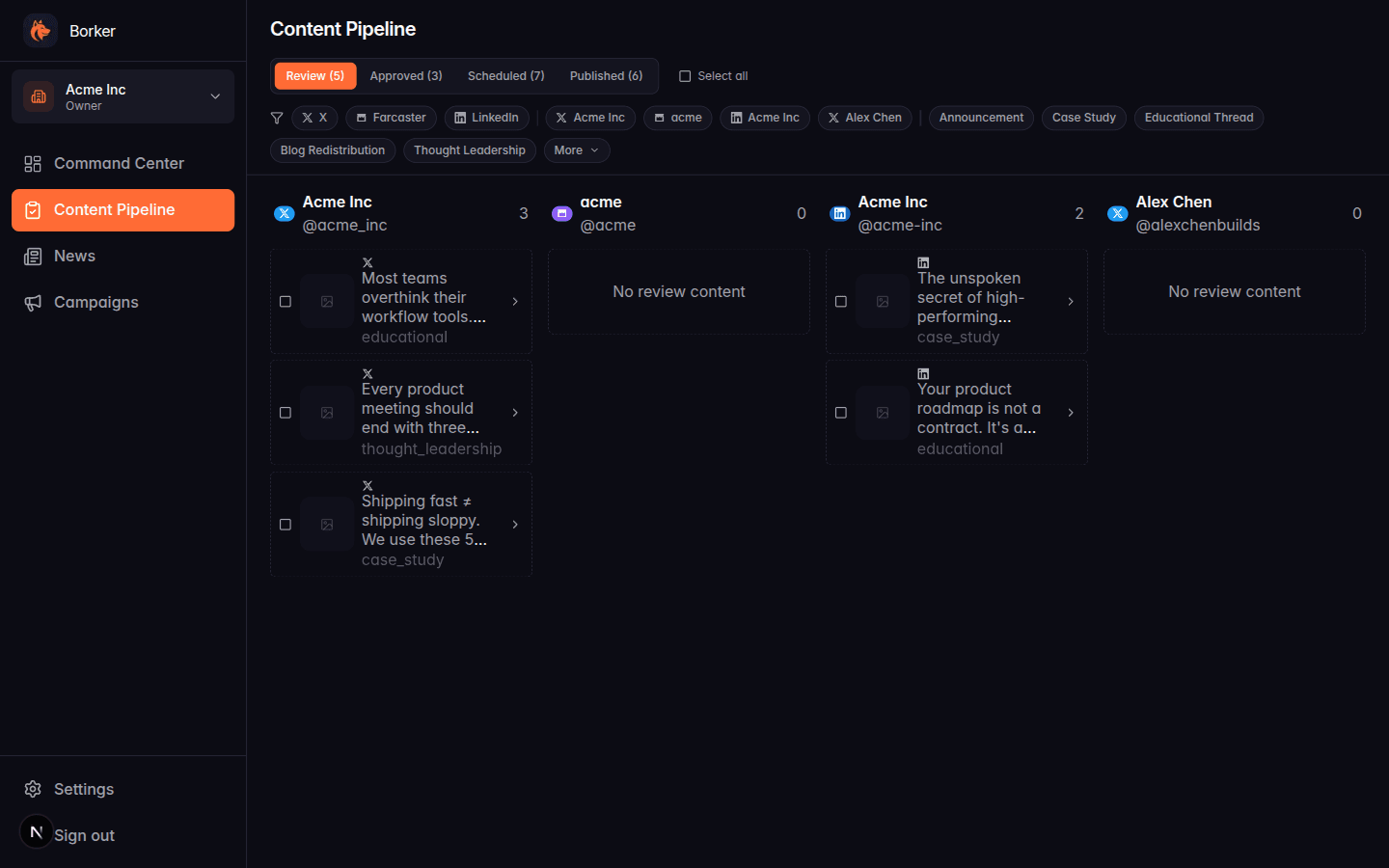Check the 'unspoken secret' case study checkbox

pos(840,301)
